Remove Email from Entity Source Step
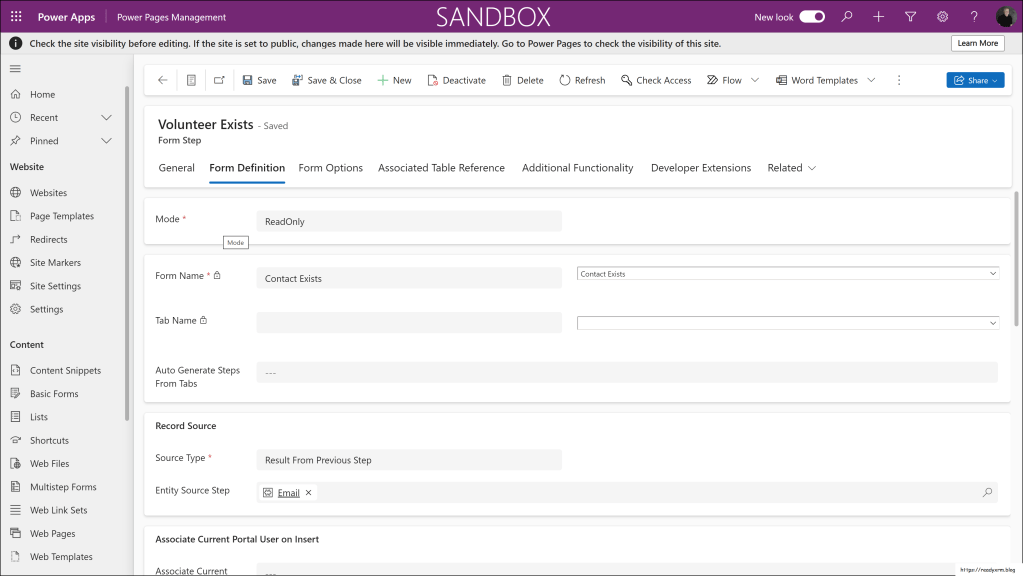This screenshot has height=576, width=1023. pos(308,493)
